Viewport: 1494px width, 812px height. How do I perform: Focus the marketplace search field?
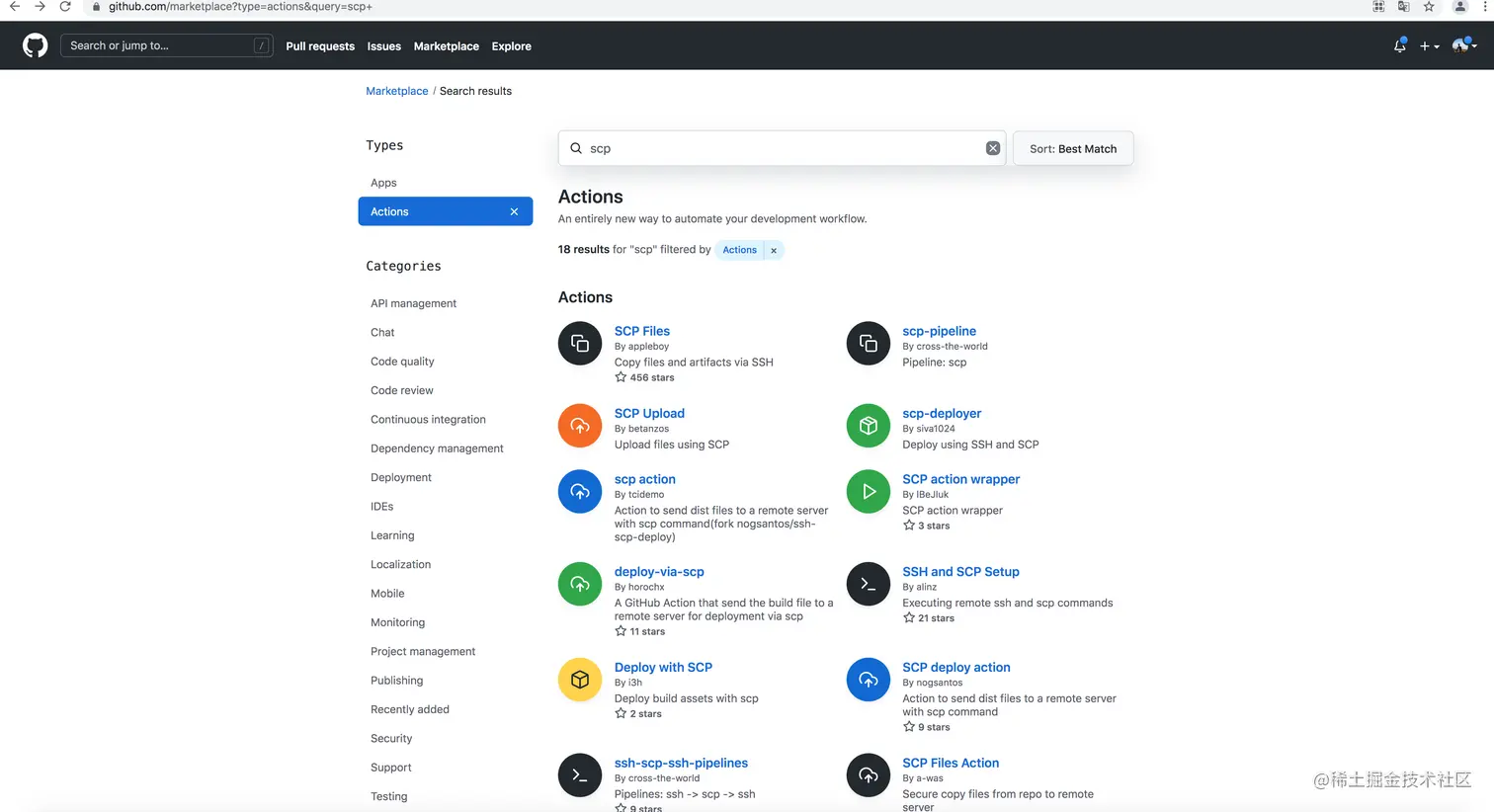pyautogui.click(x=783, y=148)
